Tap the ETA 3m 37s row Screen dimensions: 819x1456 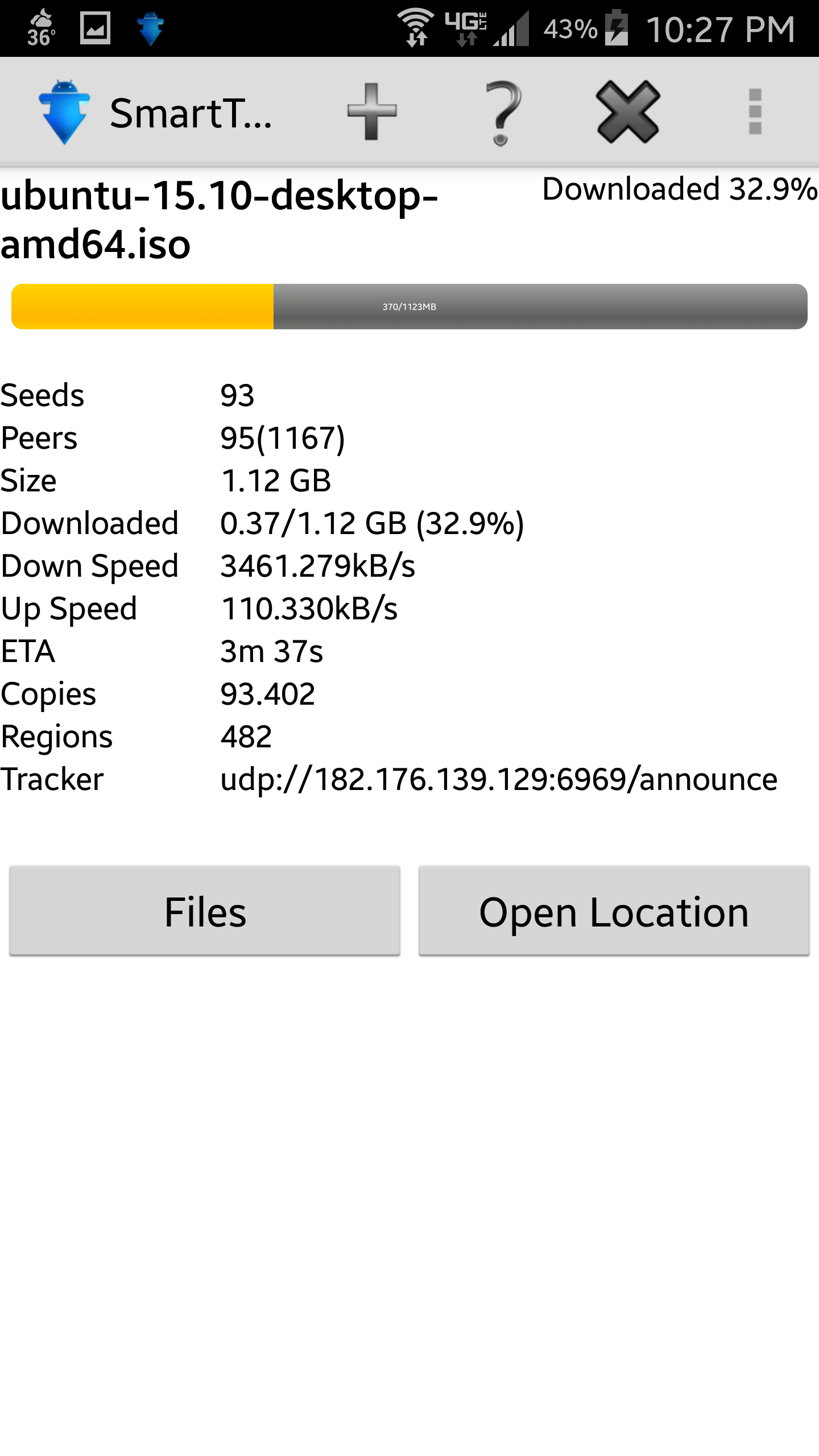click(x=409, y=651)
